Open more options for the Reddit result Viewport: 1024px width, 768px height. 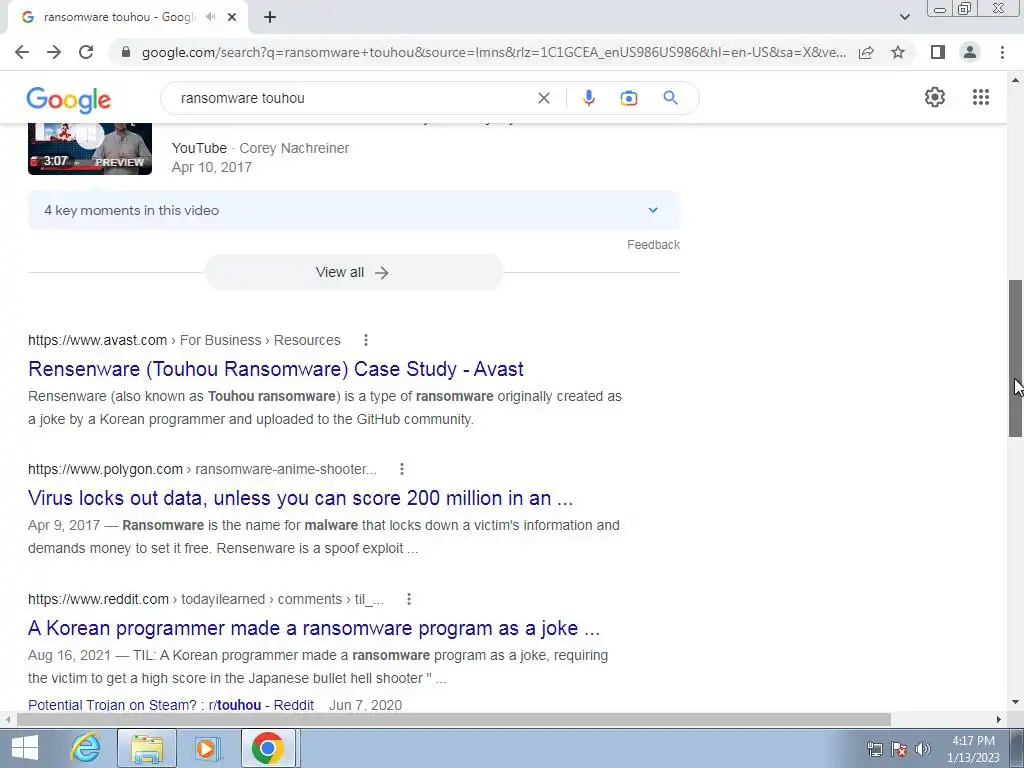coord(409,599)
